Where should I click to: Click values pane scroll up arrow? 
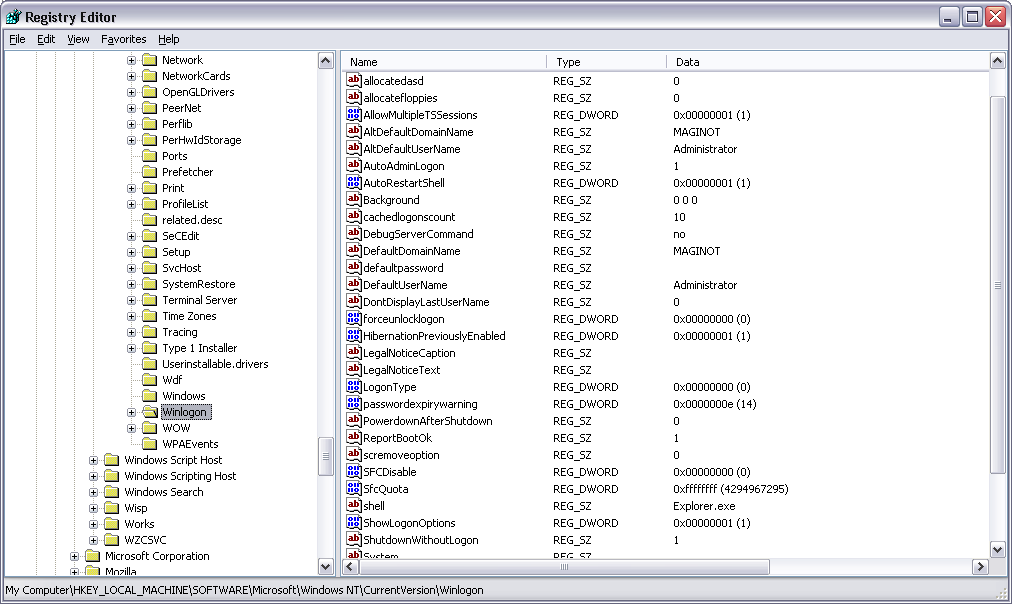pyautogui.click(x=997, y=61)
